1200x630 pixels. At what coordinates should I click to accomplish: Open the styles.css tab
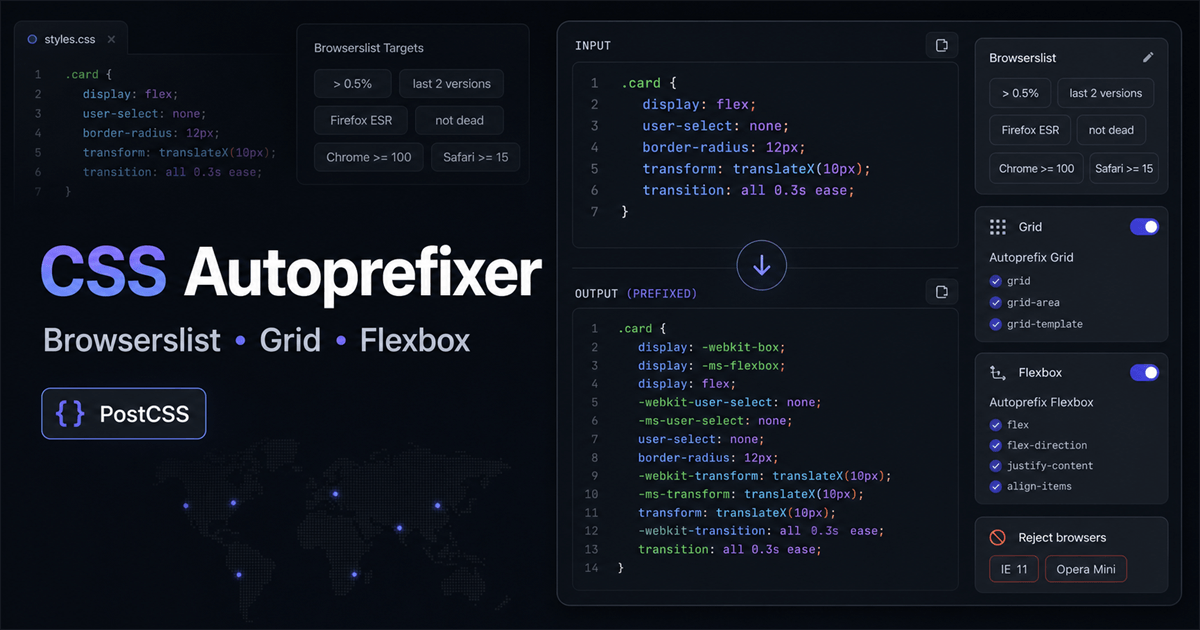click(72, 40)
